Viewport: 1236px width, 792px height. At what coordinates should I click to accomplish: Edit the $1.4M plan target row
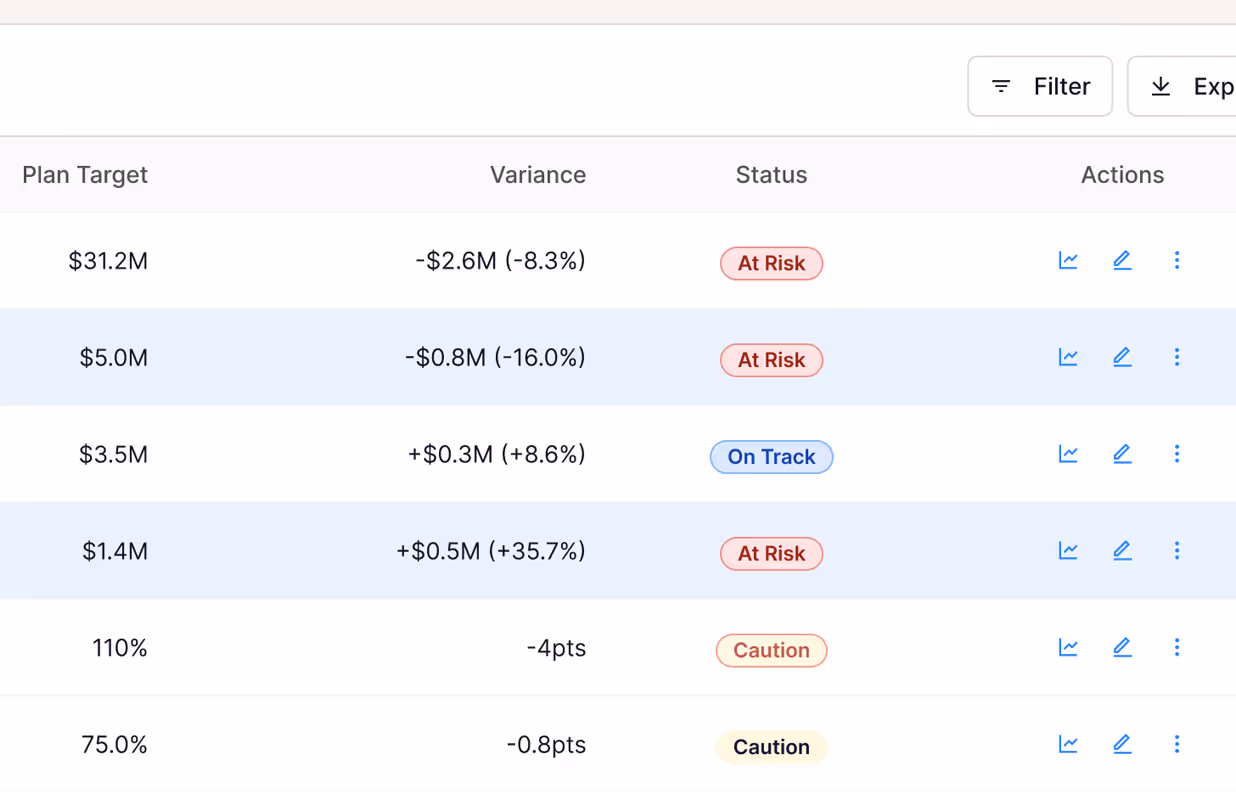pyautogui.click(x=1122, y=551)
